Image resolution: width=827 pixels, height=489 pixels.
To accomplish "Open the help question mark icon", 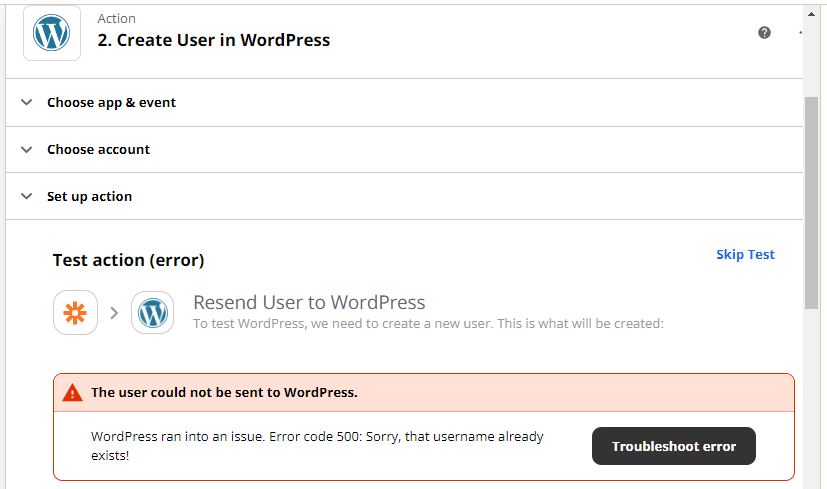I will point(764,33).
